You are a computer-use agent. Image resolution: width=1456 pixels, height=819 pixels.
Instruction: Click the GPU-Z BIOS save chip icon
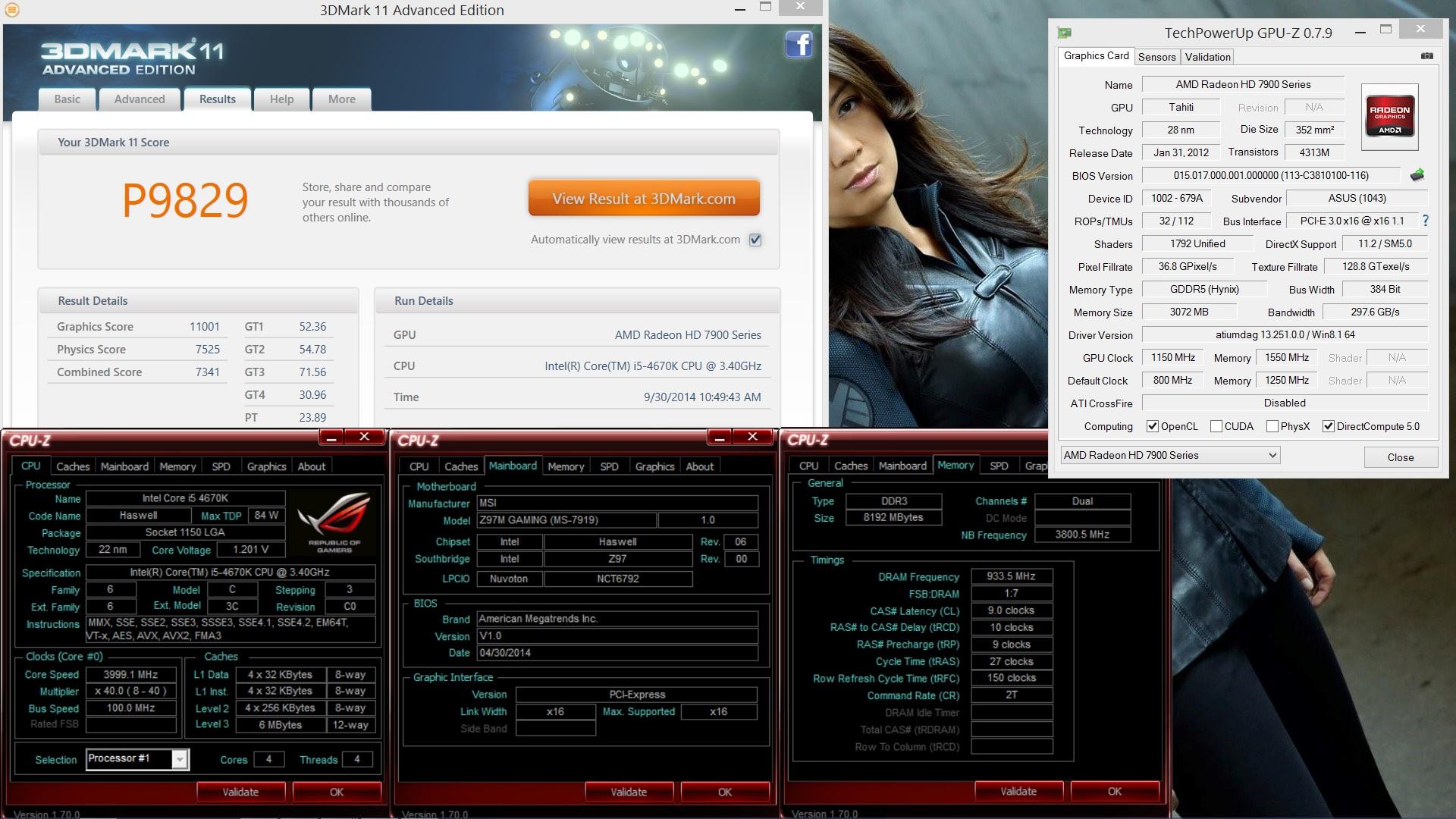[x=1417, y=175]
